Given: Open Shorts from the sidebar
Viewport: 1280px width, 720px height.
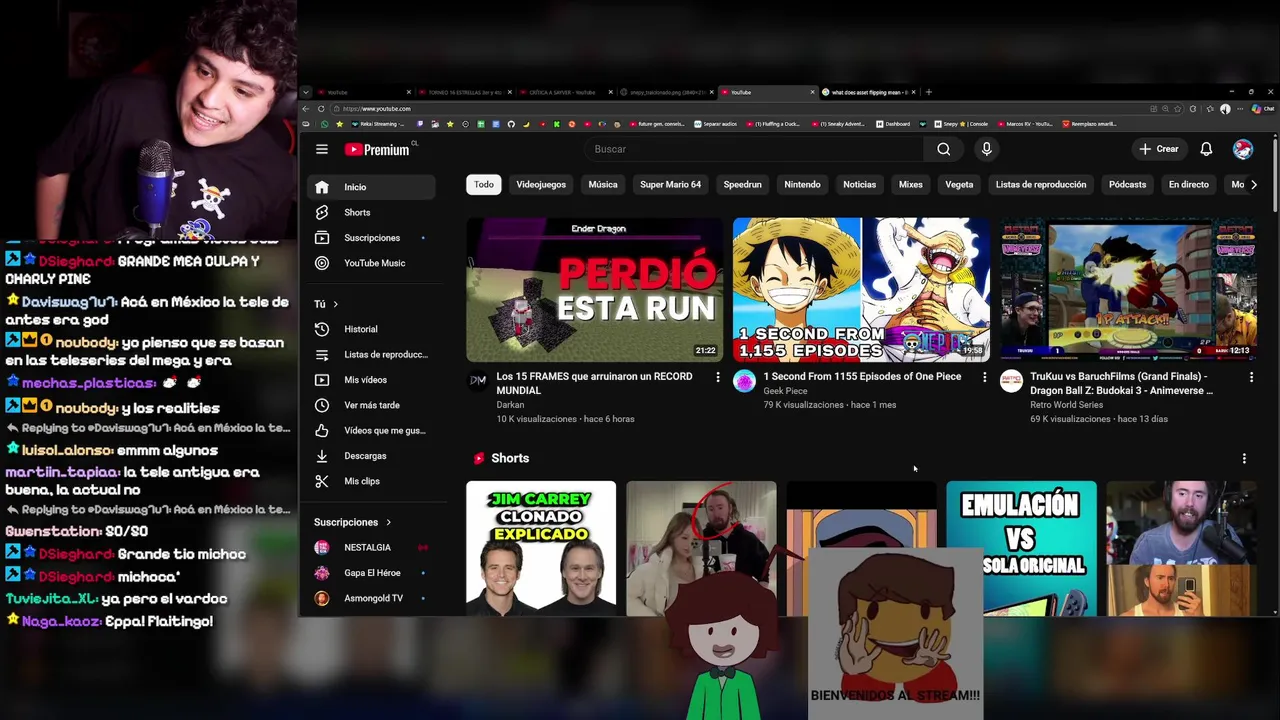Looking at the screenshot, I should (x=372, y=212).
